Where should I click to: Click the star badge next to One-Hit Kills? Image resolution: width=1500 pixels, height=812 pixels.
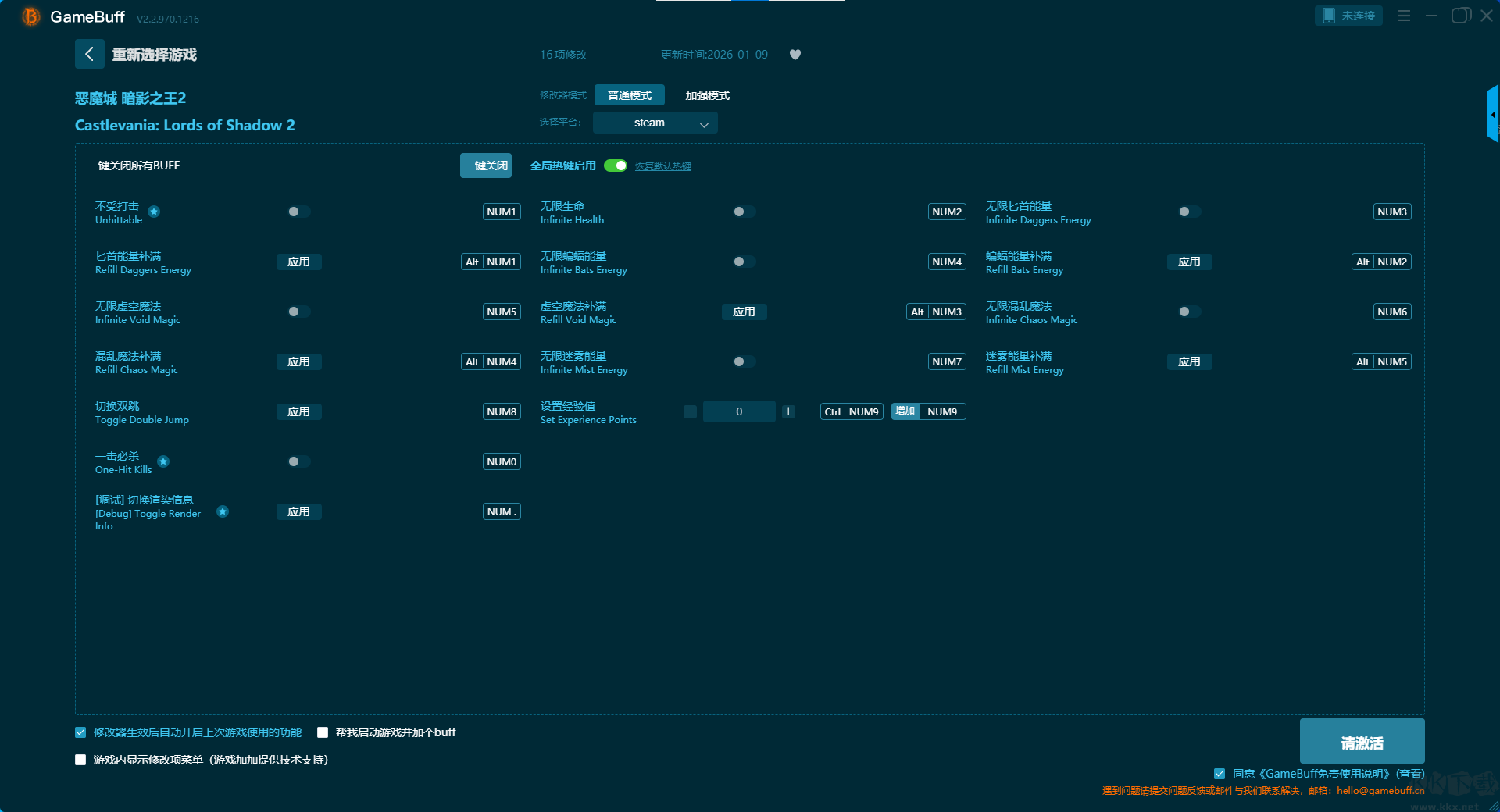[163, 461]
